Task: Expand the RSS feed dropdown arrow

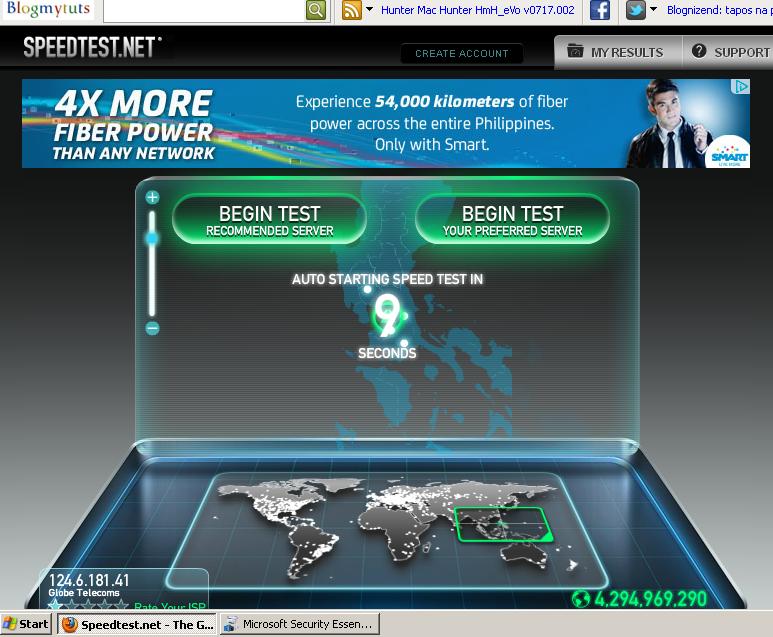Action: coord(369,9)
